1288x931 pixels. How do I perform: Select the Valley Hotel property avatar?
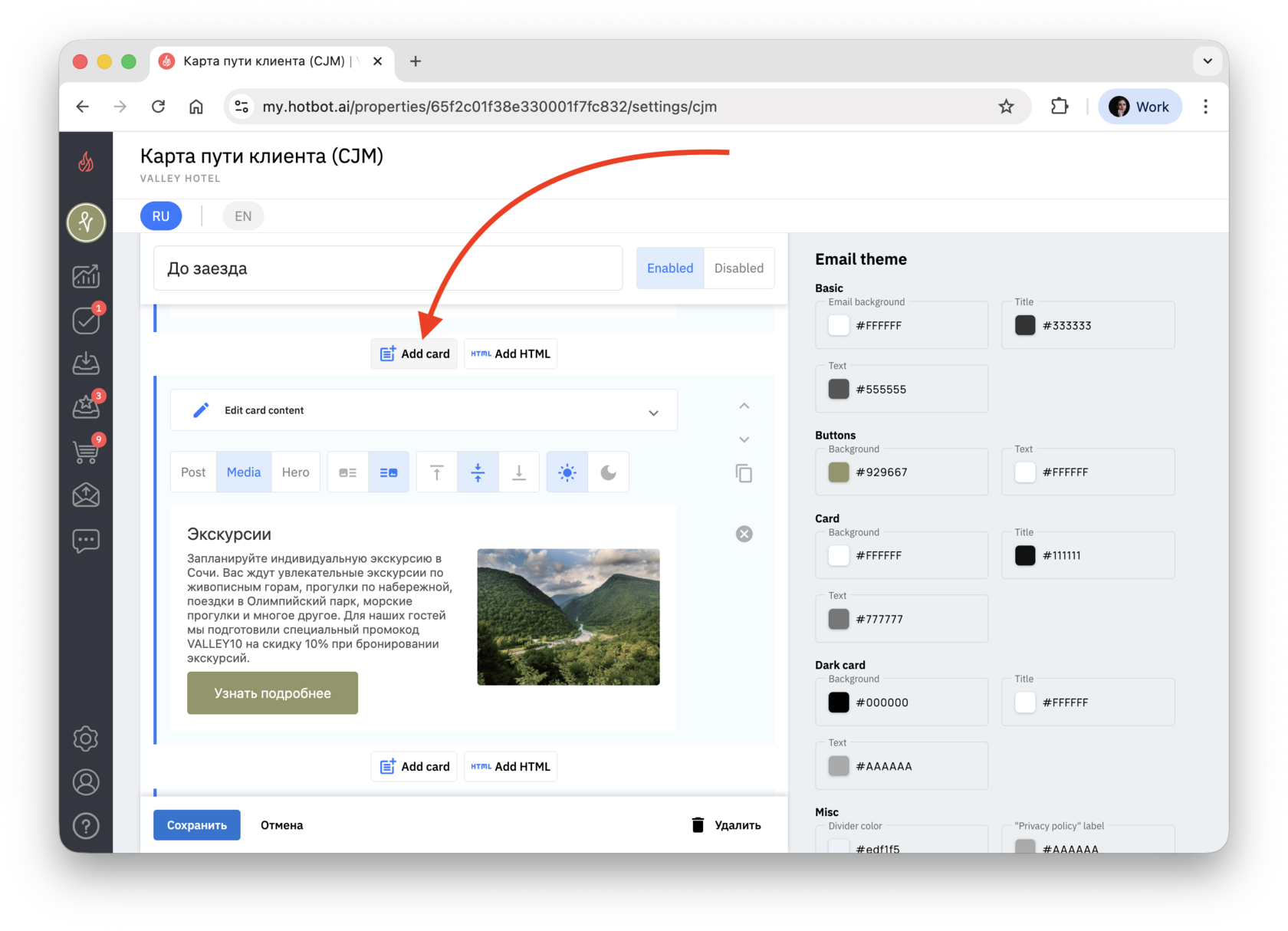click(86, 222)
